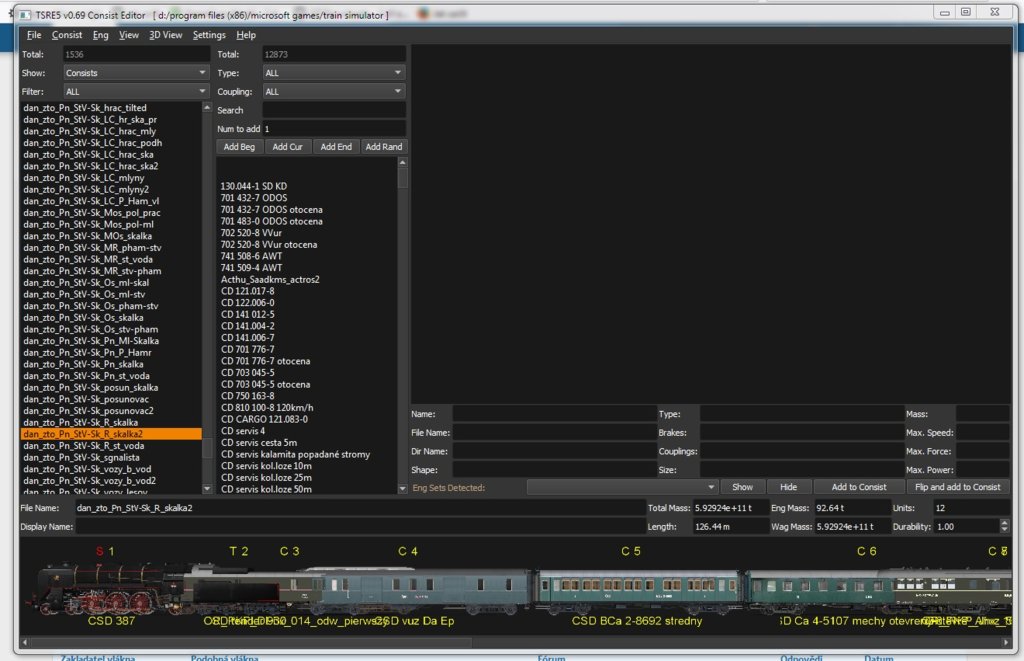
Task: Click the File Name field of consist
Action: pyautogui.click(x=360, y=508)
